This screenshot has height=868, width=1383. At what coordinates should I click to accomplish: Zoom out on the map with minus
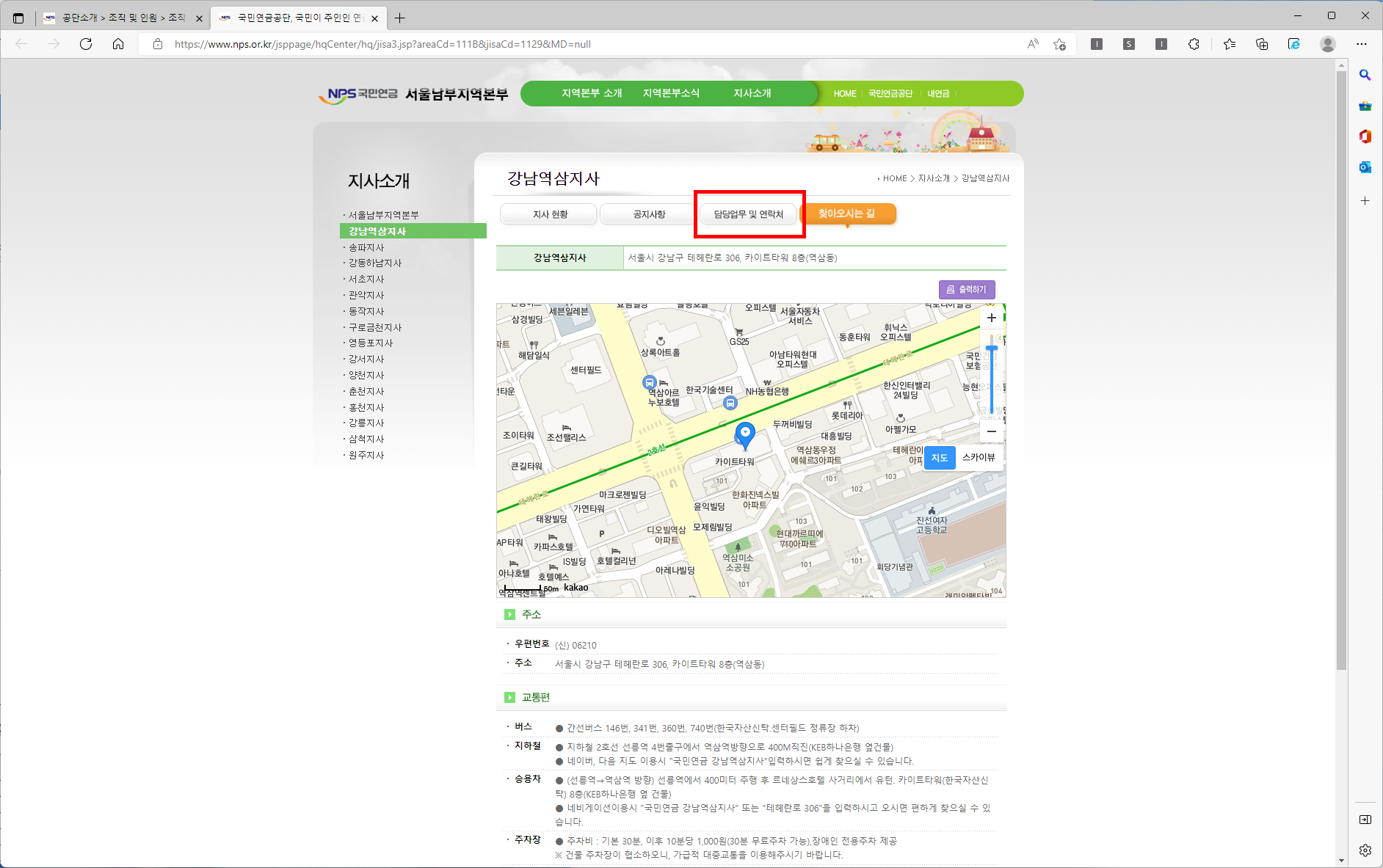coord(992,431)
